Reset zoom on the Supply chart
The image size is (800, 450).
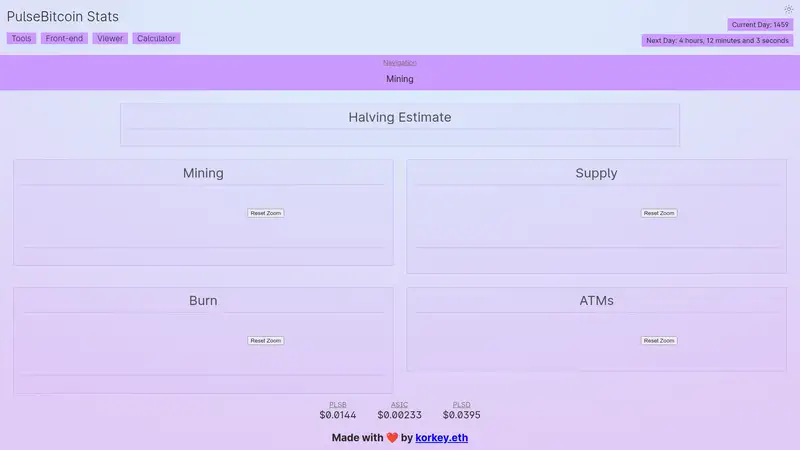659,213
